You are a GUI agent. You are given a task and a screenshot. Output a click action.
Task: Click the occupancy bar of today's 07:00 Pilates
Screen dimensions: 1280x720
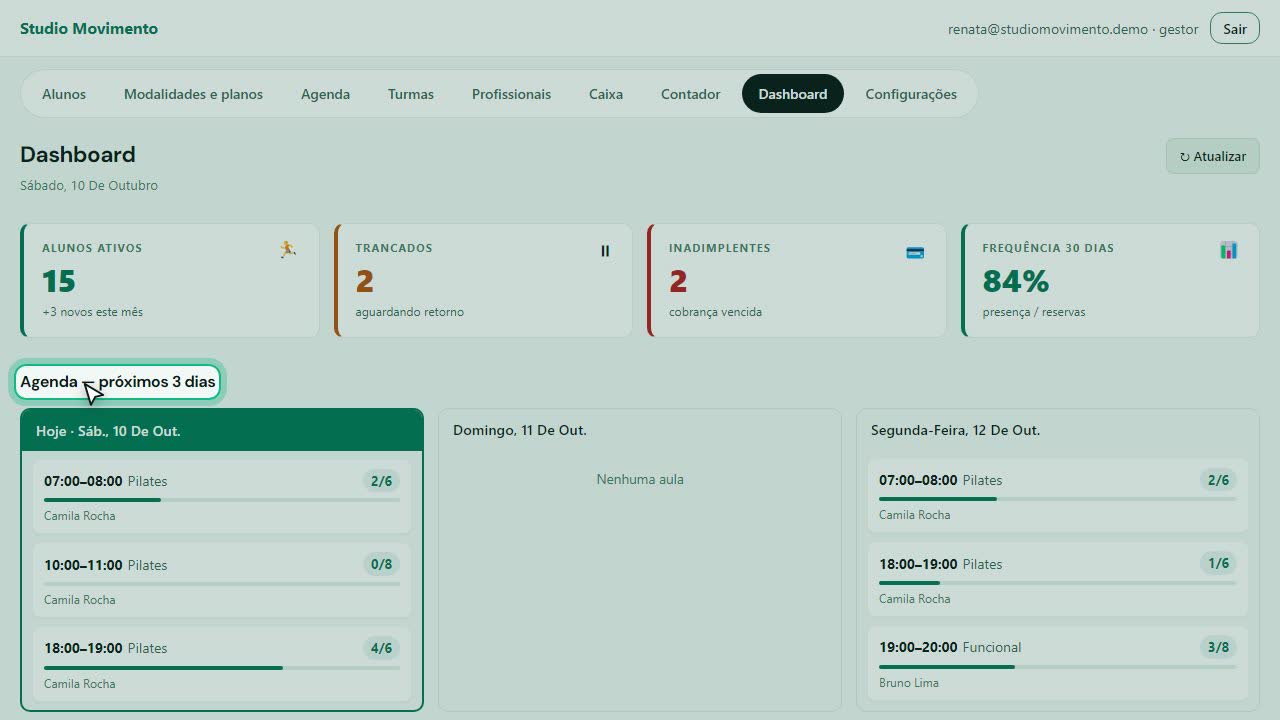click(221, 499)
